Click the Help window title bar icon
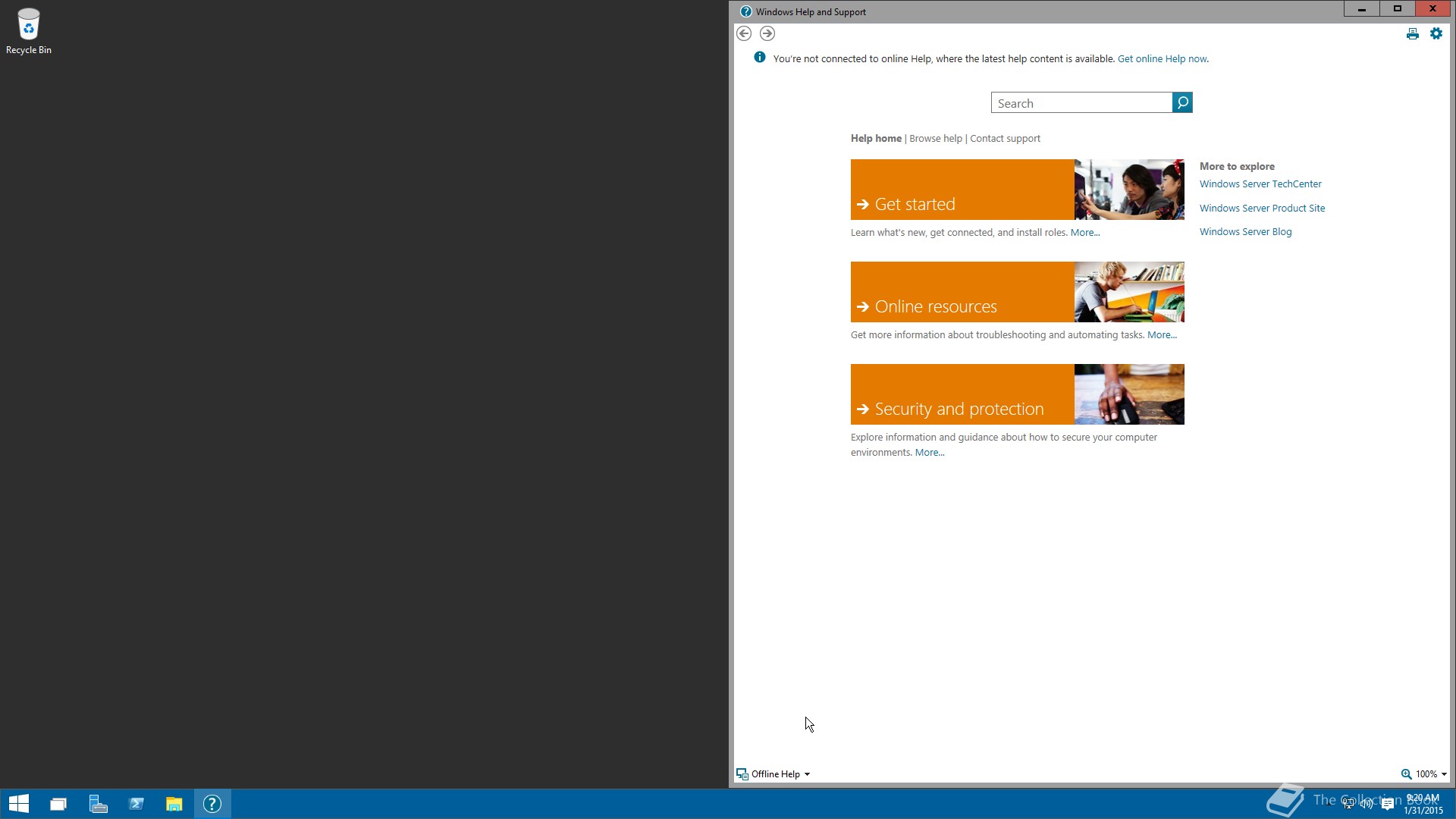Screen dimensions: 1456x819 coord(746,11)
